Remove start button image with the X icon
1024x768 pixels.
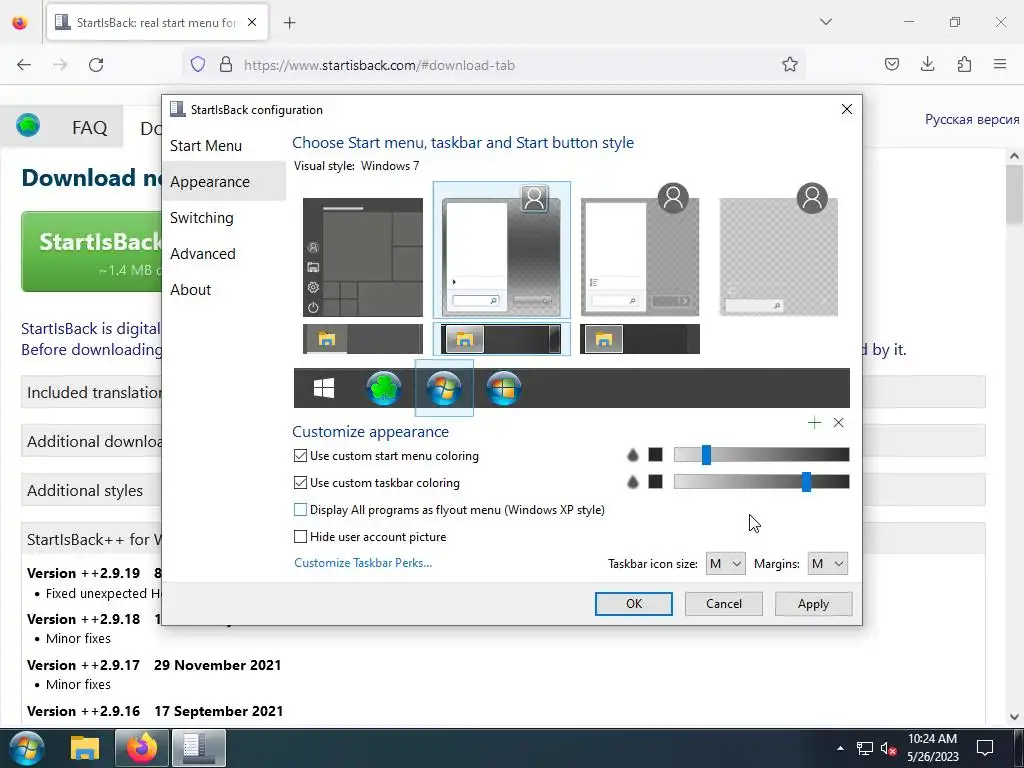pos(839,423)
